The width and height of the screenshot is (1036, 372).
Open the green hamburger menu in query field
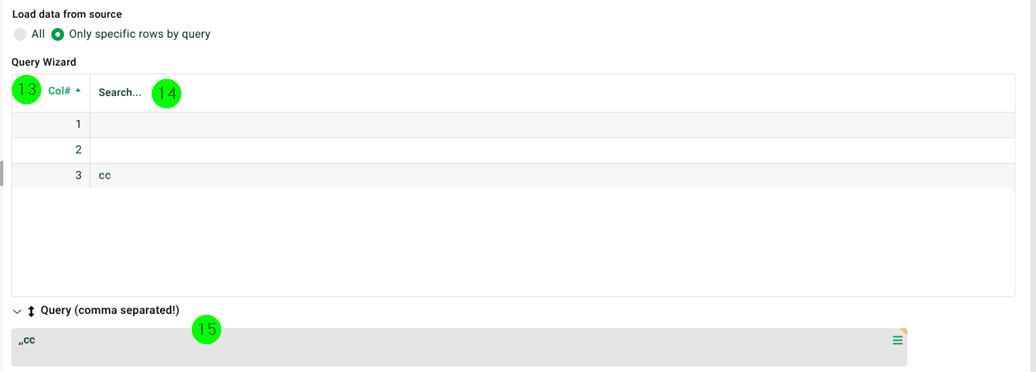coord(897,340)
